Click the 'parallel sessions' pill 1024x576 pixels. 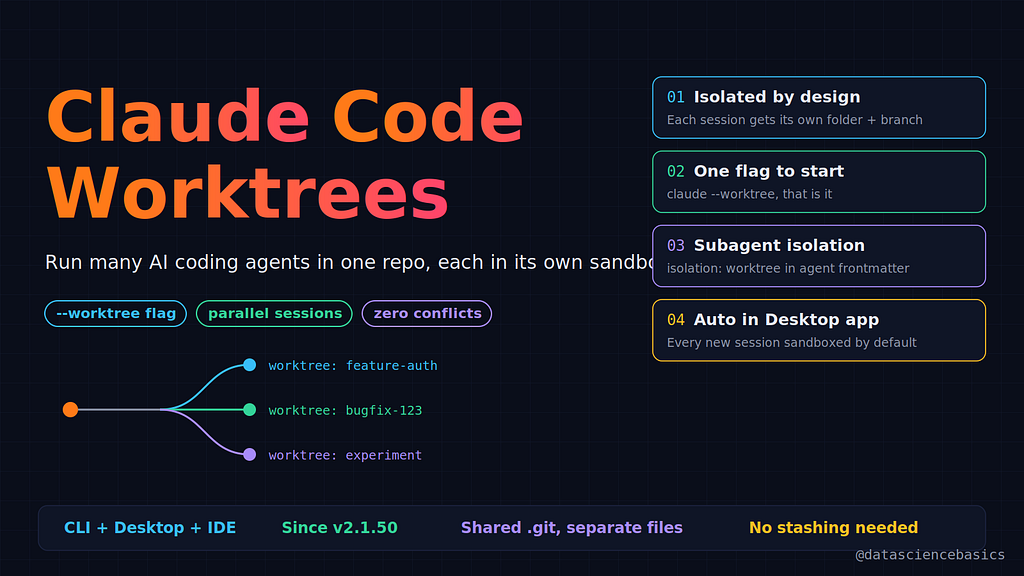point(274,313)
